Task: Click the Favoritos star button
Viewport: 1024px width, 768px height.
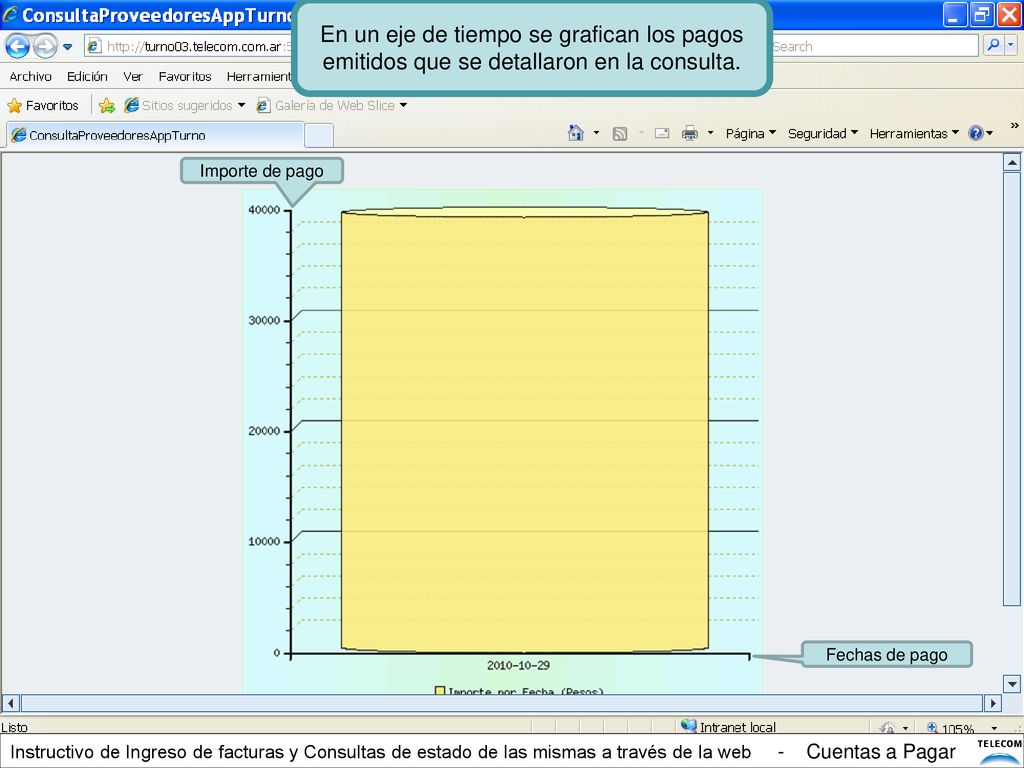Action: [42, 105]
